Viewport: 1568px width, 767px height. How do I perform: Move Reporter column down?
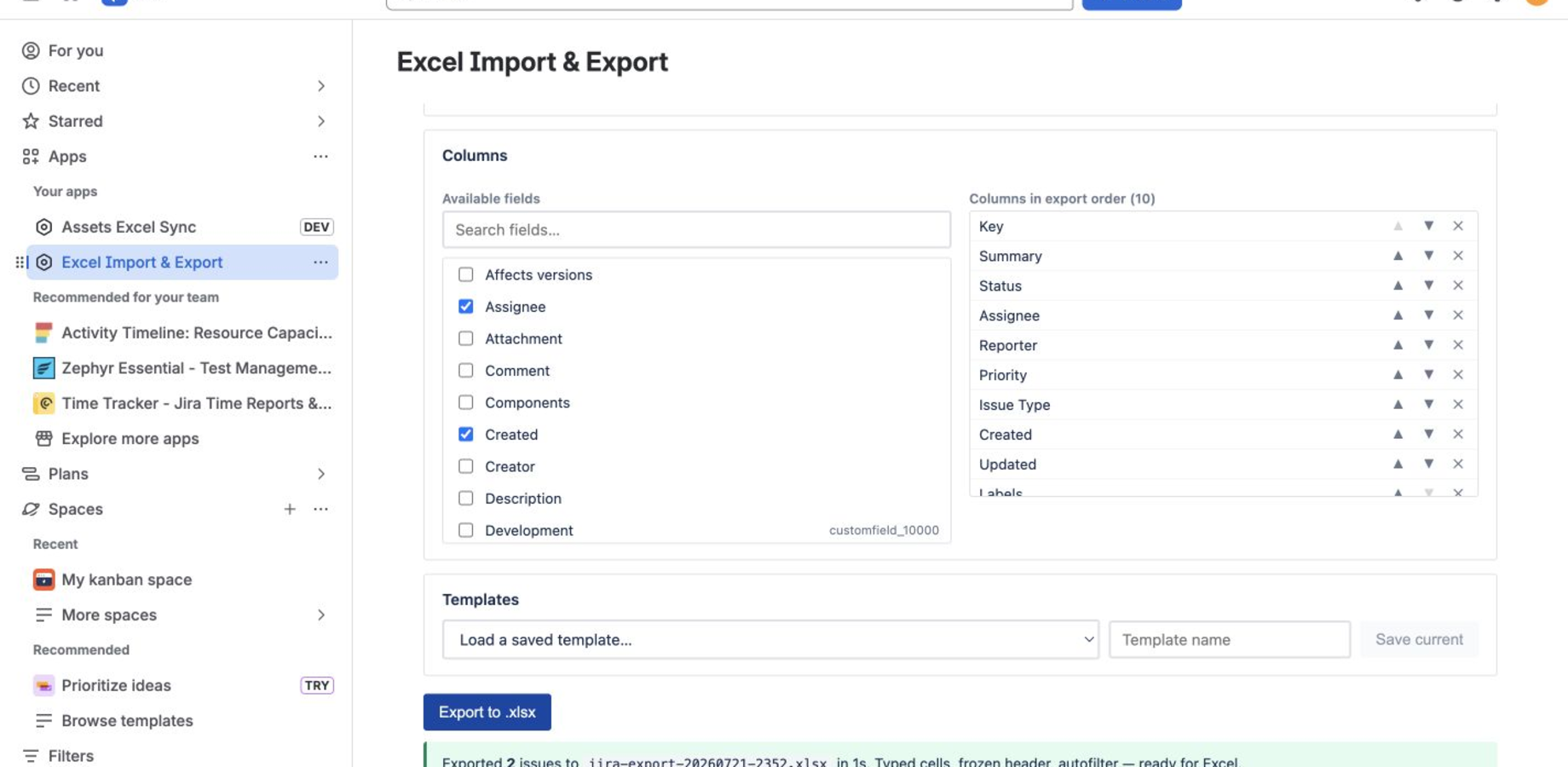1428,345
